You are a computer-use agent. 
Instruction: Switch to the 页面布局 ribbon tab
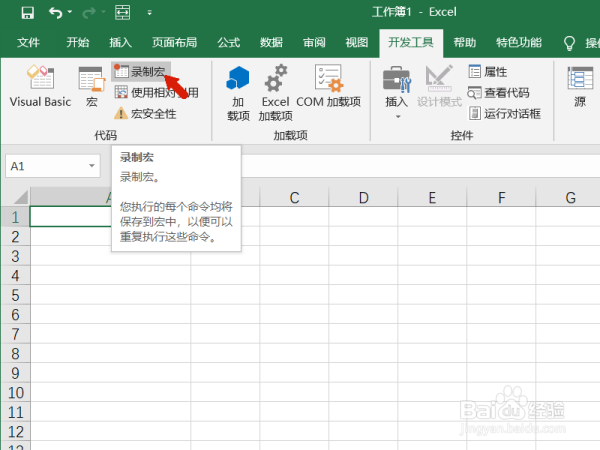(x=174, y=42)
